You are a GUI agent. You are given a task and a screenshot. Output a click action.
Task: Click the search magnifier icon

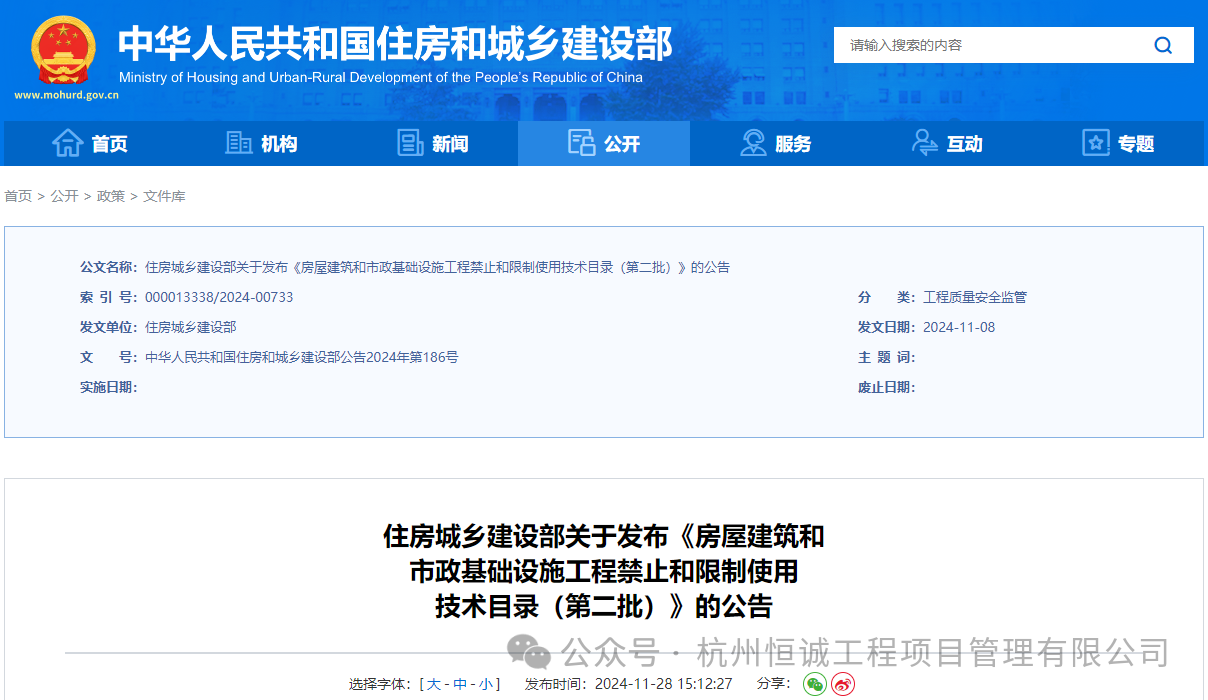coord(1163,45)
